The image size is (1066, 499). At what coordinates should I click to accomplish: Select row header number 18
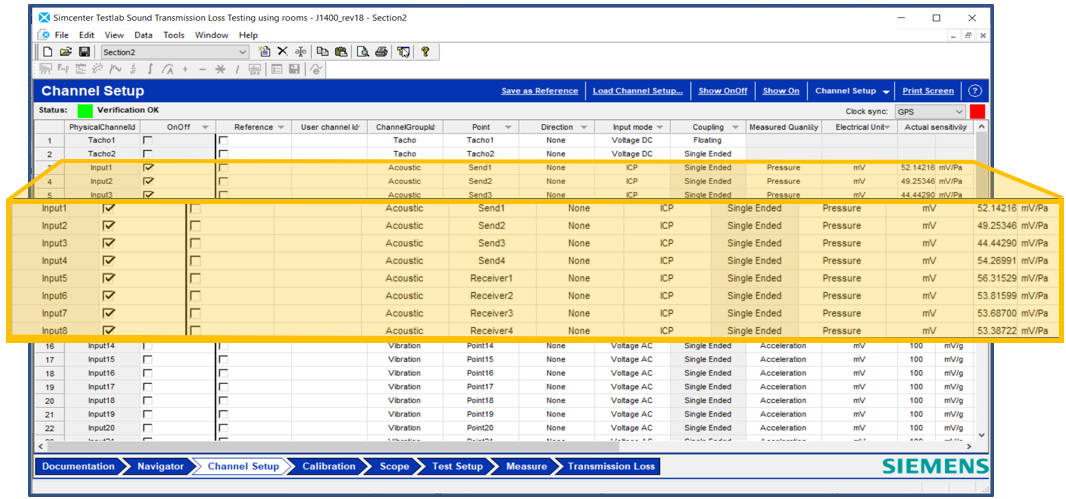pos(50,373)
